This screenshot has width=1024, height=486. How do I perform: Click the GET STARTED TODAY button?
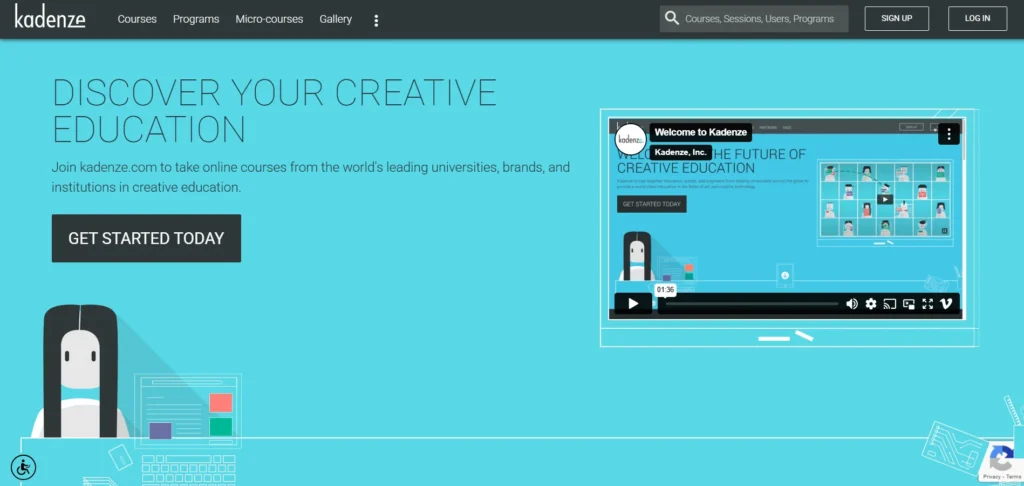(x=146, y=238)
